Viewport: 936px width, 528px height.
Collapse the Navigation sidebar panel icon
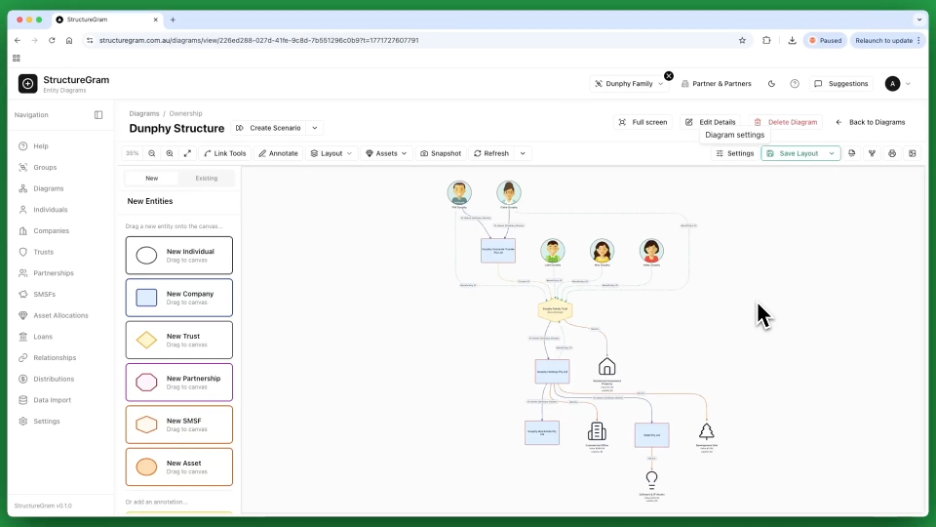(x=98, y=115)
